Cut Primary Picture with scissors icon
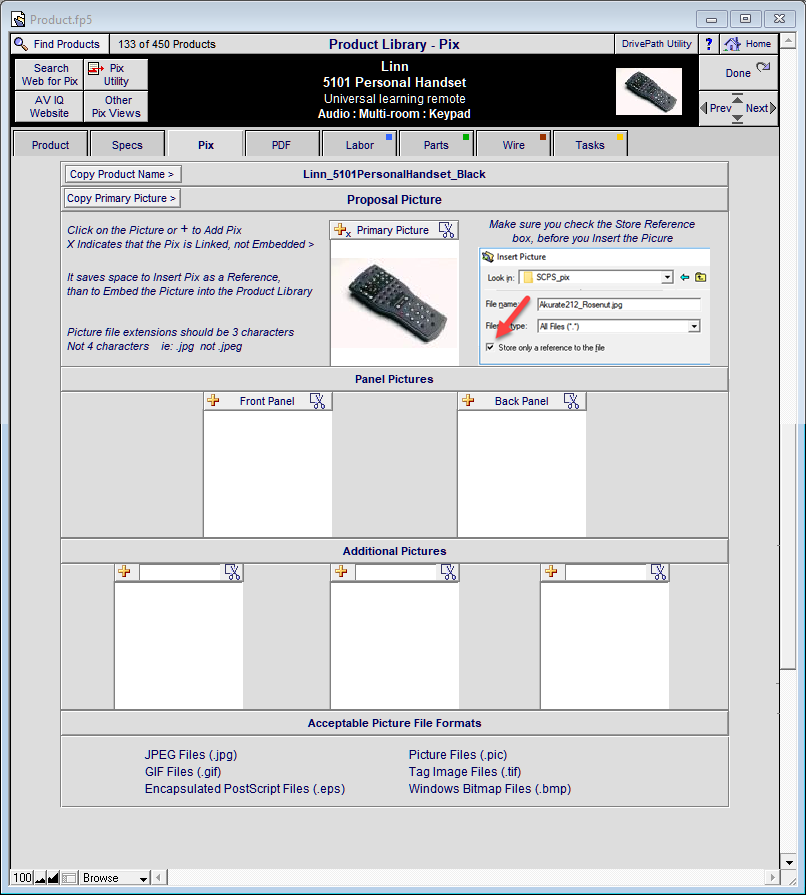Image resolution: width=806 pixels, height=895 pixels. [446, 230]
